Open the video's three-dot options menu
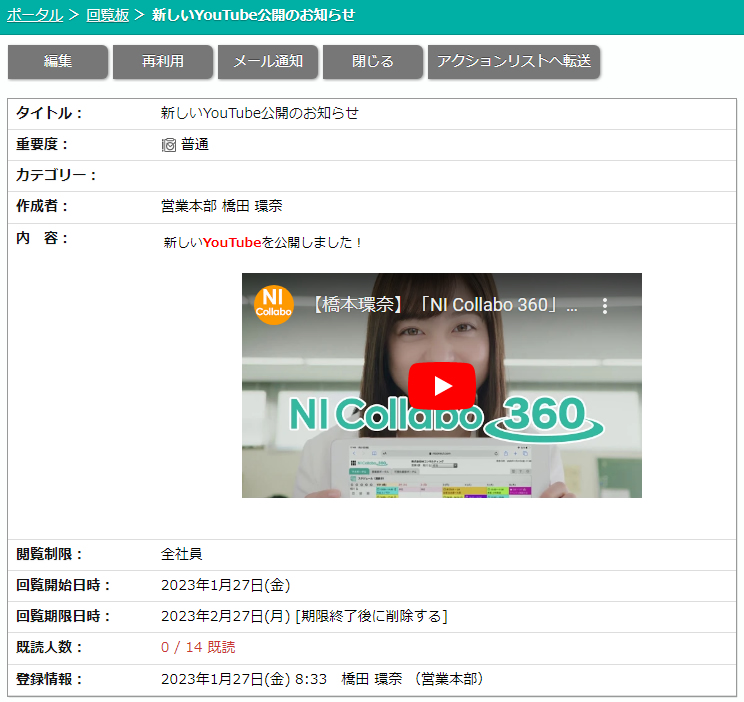The width and height of the screenshot is (744, 702). [604, 306]
